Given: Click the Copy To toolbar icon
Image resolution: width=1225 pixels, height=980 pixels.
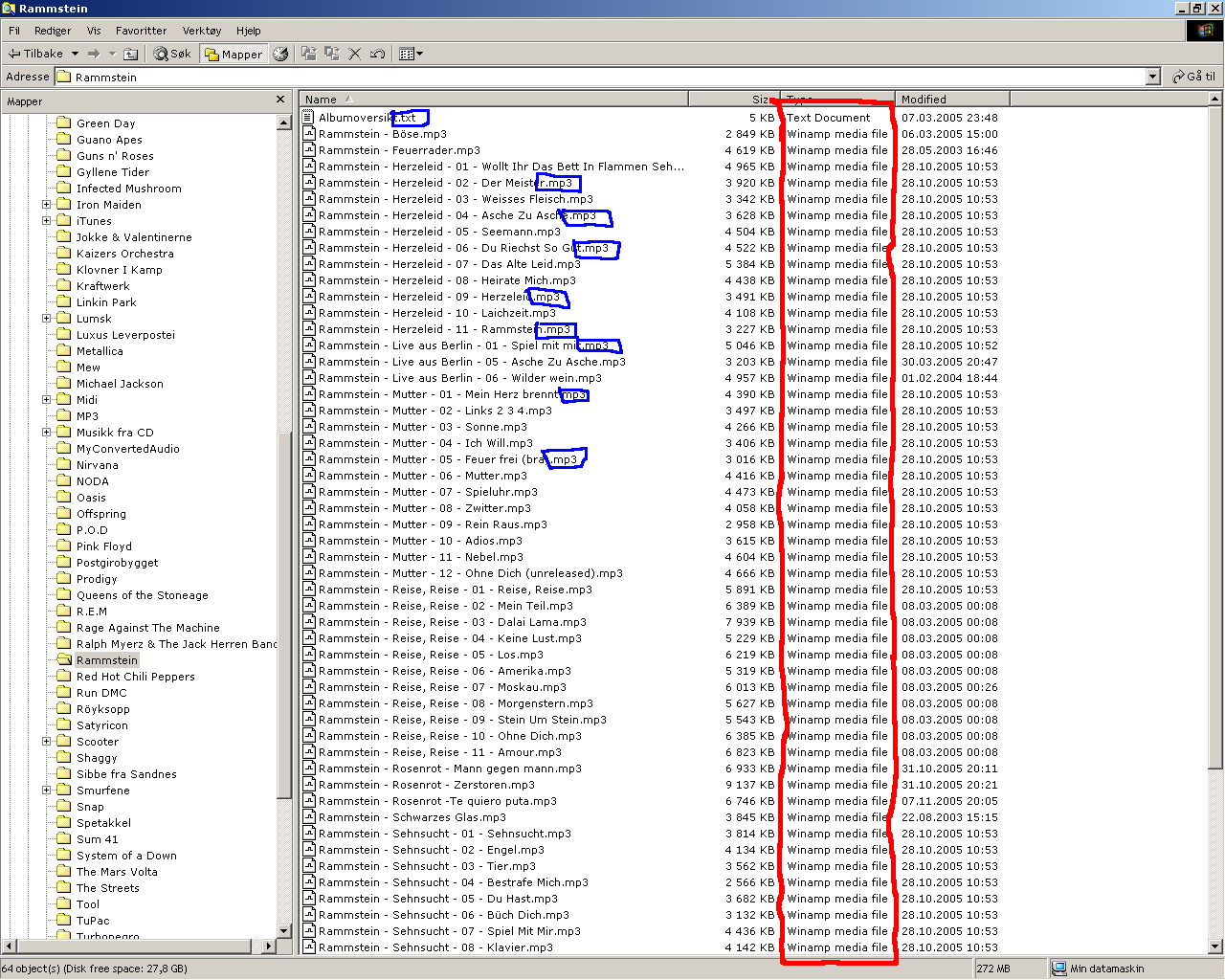Looking at the screenshot, I should coord(331,54).
